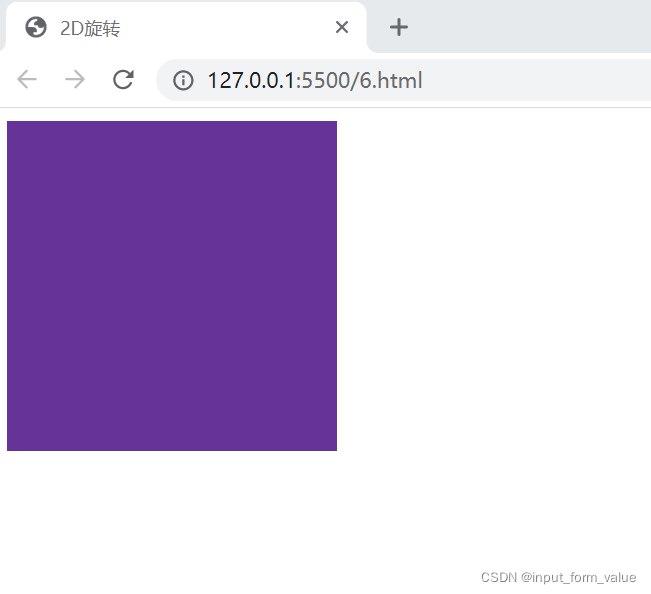Select the 2D旋转 browser tab

[x=186, y=27]
